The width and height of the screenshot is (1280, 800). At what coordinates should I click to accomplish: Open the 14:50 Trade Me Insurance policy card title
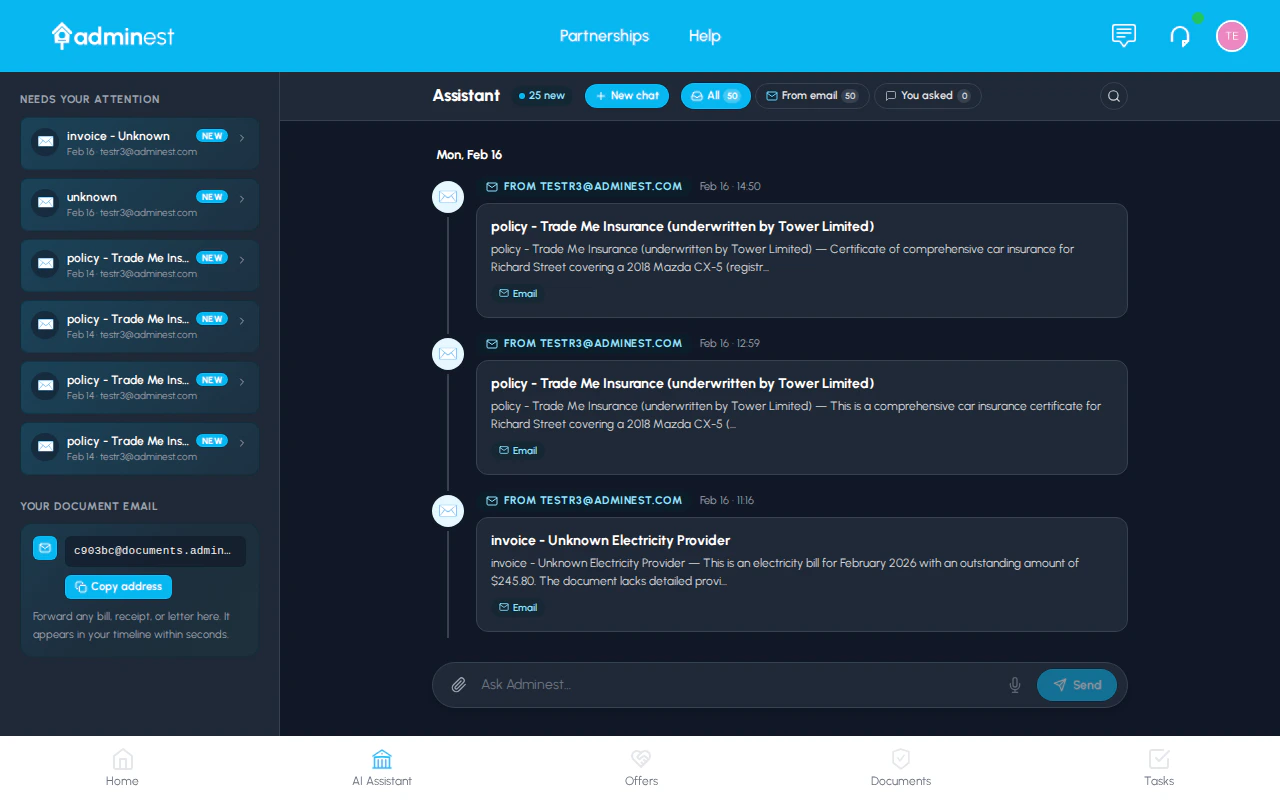(682, 227)
